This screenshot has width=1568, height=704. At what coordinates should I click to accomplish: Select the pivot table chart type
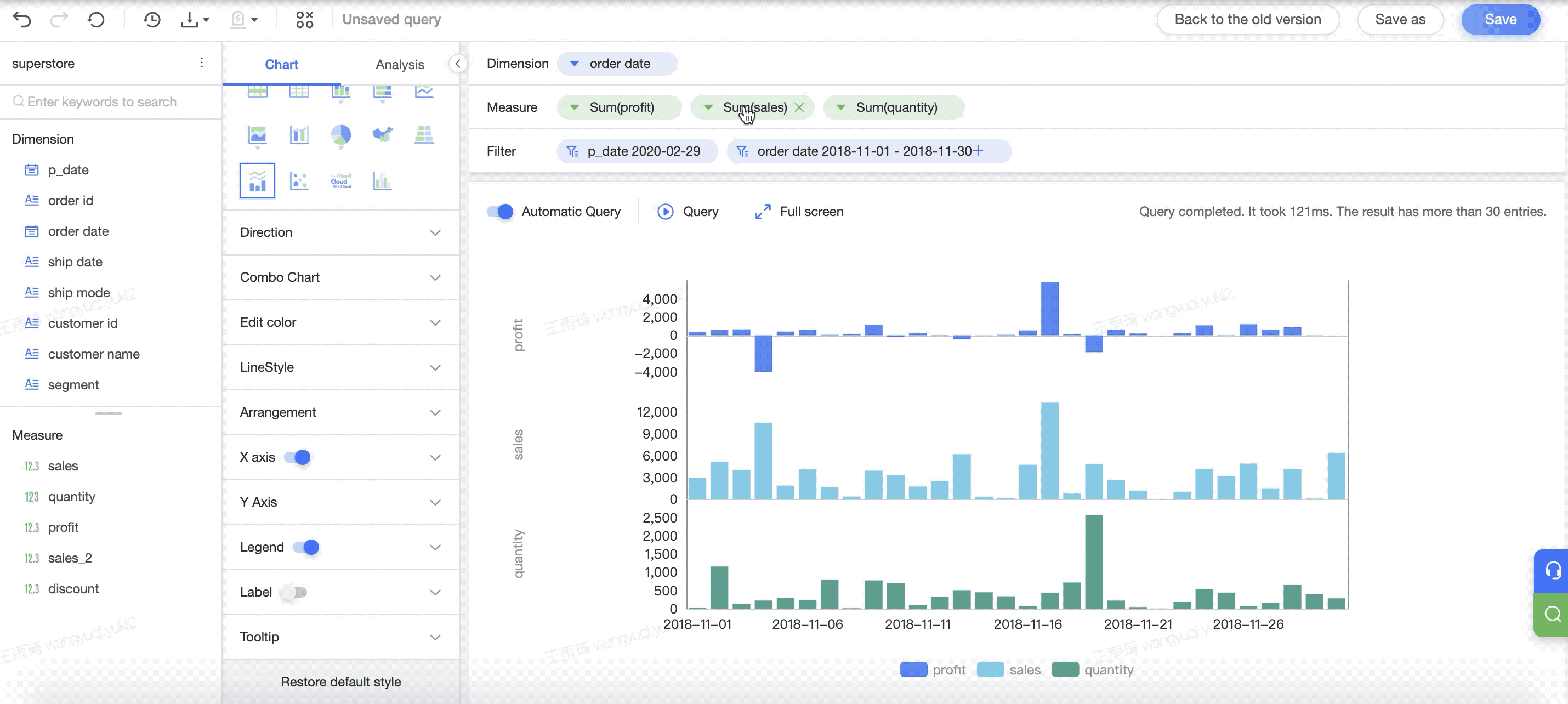(258, 90)
